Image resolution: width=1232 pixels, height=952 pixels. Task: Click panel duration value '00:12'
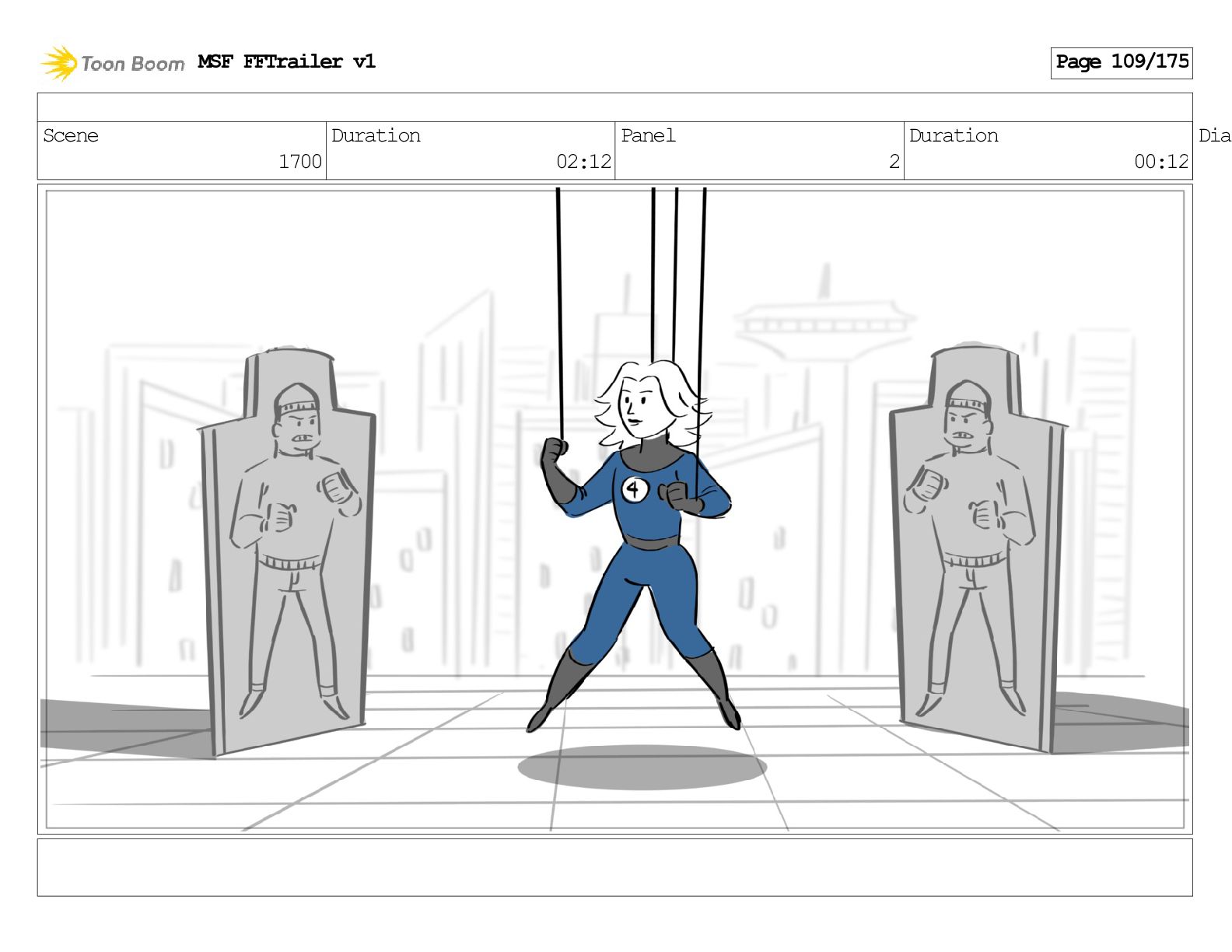click(1161, 162)
